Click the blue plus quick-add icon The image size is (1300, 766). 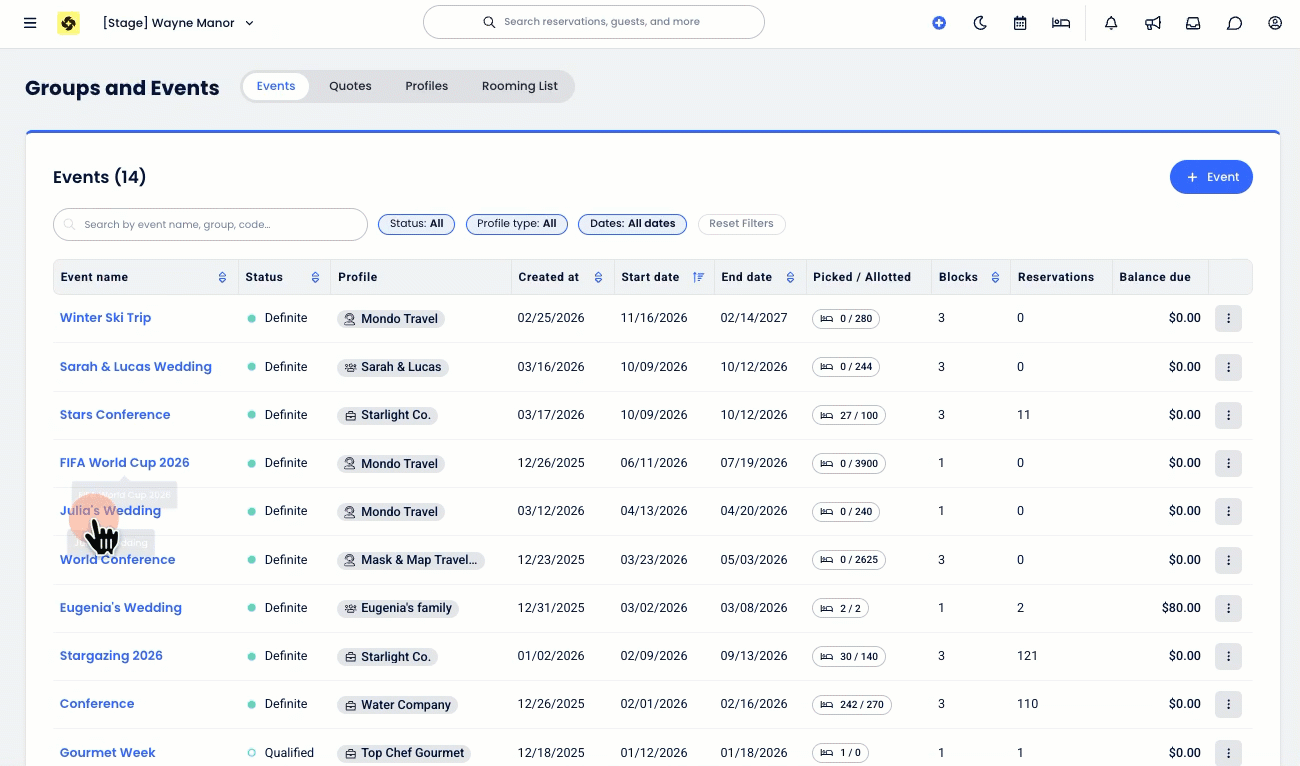point(939,23)
